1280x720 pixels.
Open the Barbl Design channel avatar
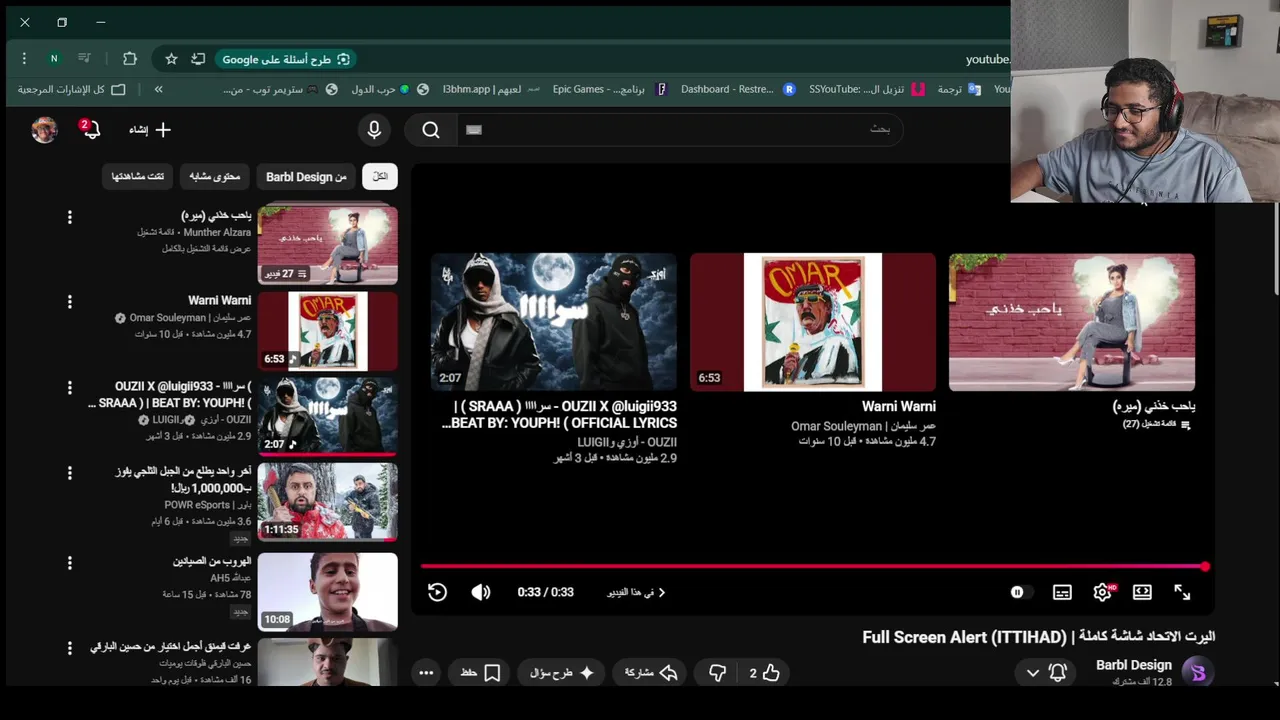coord(1198,672)
